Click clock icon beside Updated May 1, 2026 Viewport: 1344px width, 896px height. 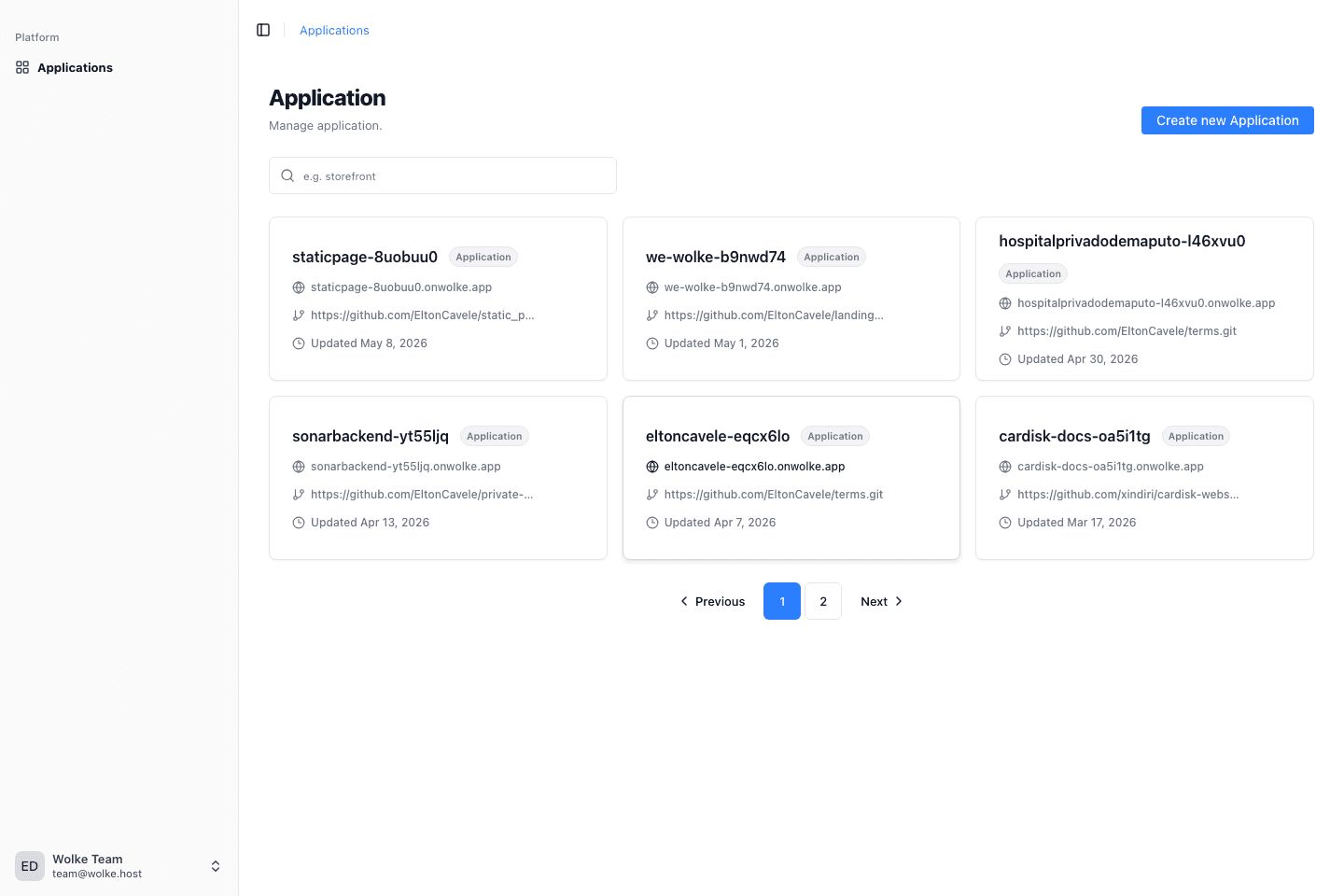(652, 343)
